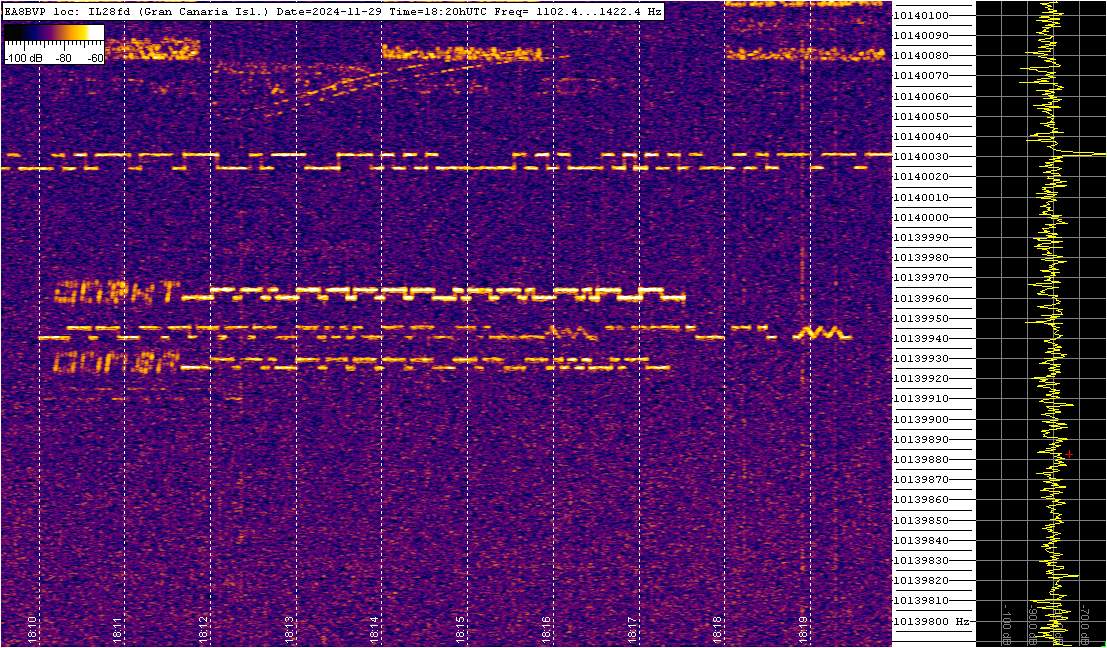1107x648 pixels.
Task: Click the '10139800 Hz' frequency scale label
Action: pyautogui.click(x=931, y=621)
